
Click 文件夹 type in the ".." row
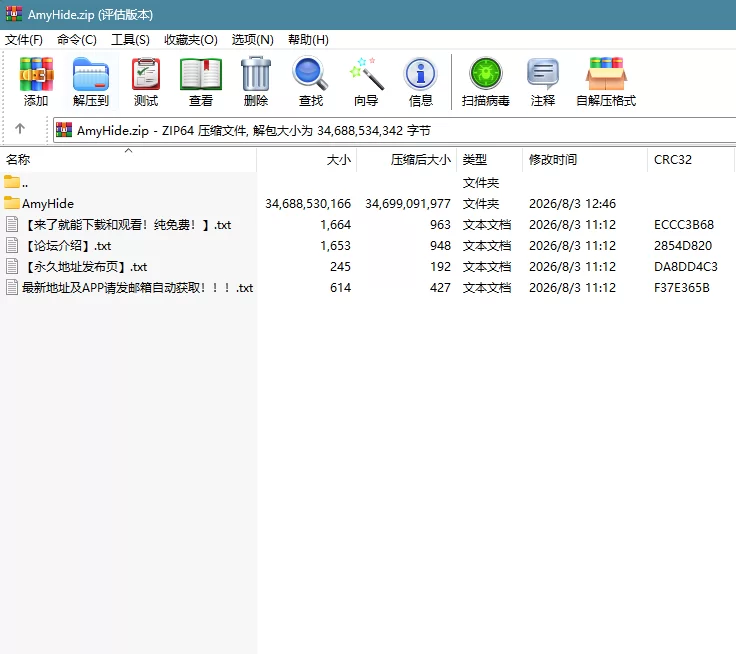tap(481, 183)
